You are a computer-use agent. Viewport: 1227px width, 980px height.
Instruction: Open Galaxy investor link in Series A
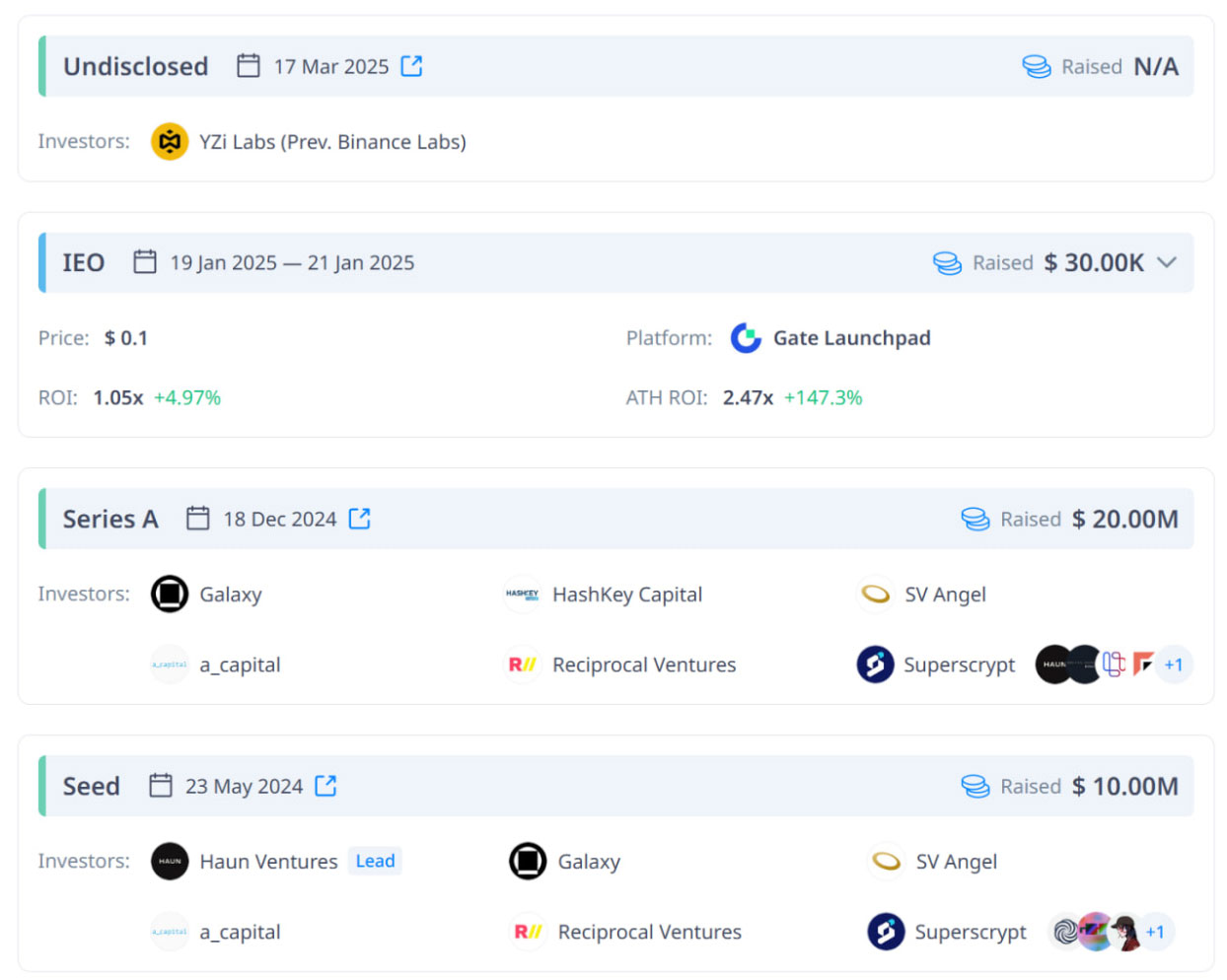(x=231, y=595)
